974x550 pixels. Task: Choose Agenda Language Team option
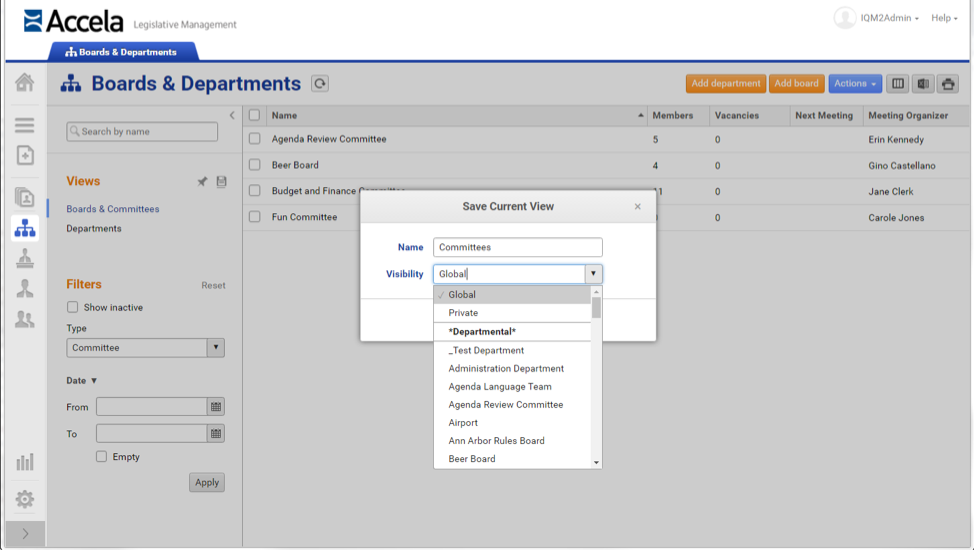click(512, 386)
